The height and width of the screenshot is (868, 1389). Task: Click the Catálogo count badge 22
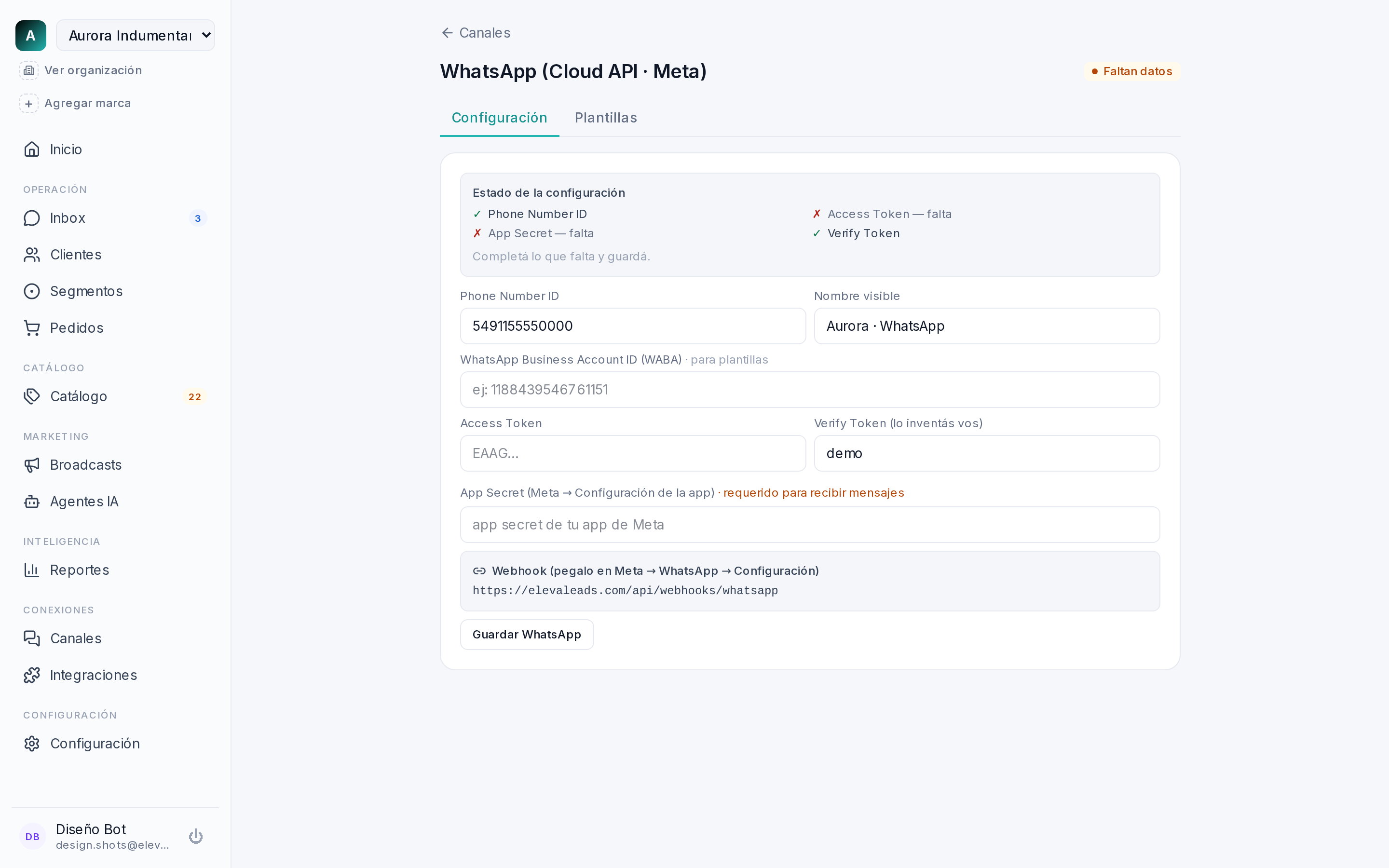[x=195, y=397]
